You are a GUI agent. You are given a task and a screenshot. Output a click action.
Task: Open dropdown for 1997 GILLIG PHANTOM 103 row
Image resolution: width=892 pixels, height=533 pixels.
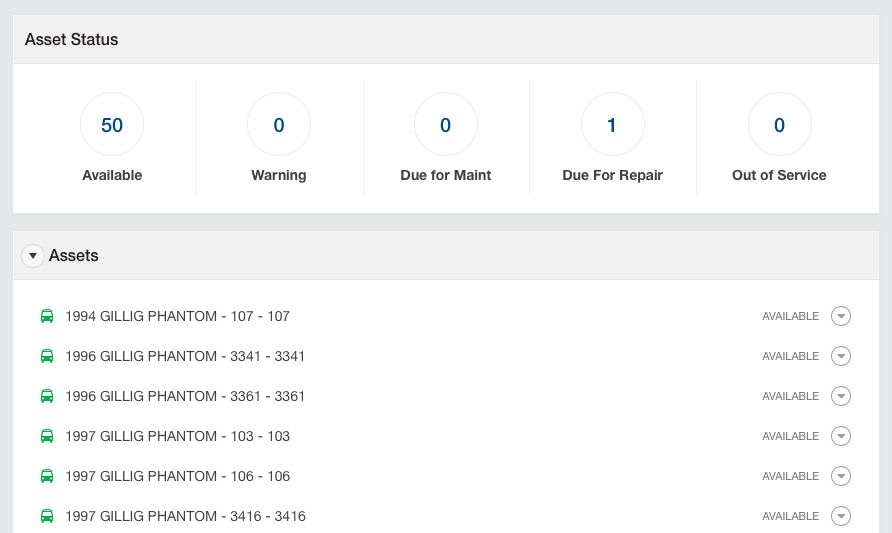[x=841, y=436]
